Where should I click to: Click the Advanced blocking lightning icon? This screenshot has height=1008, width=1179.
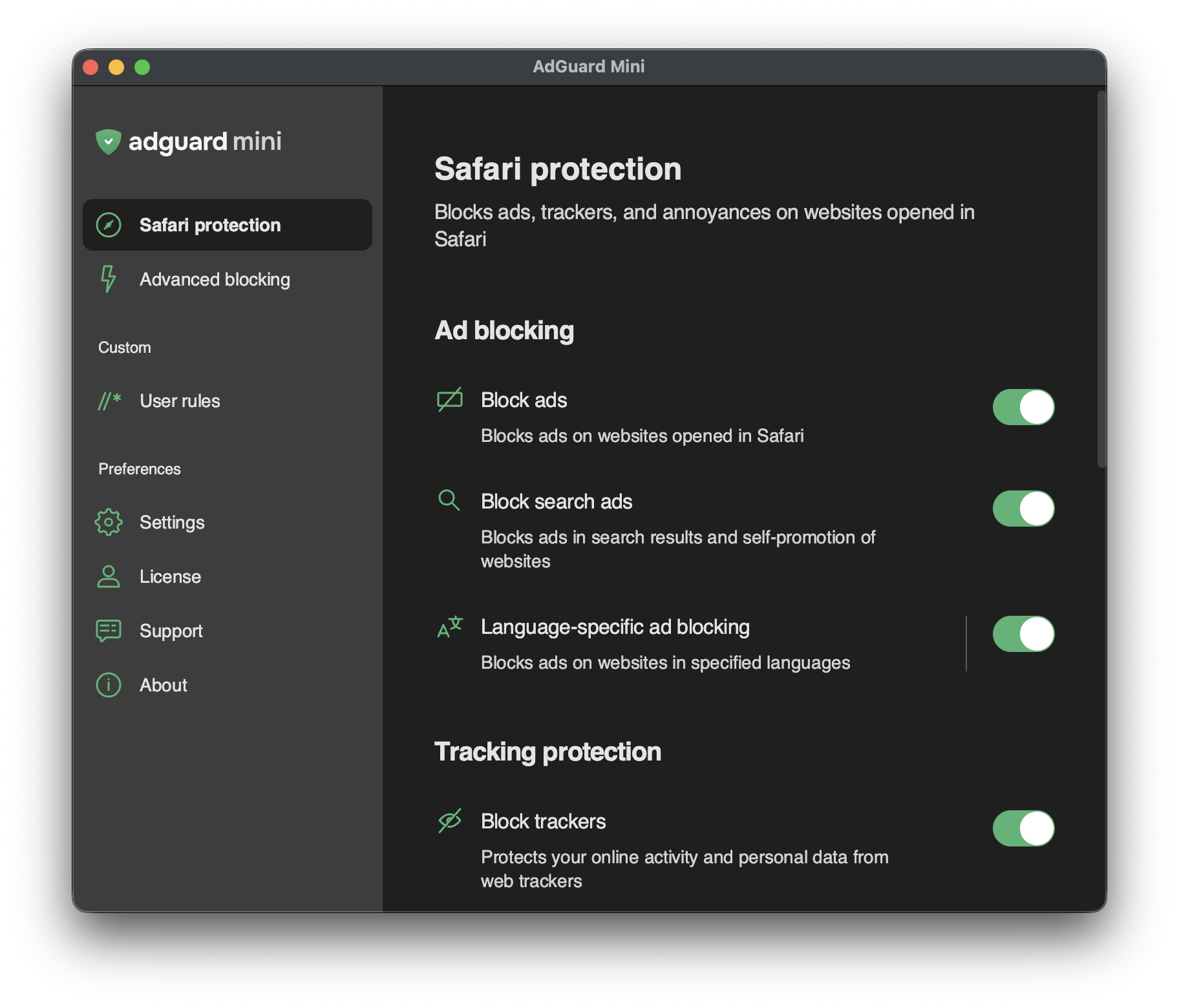pos(109,279)
